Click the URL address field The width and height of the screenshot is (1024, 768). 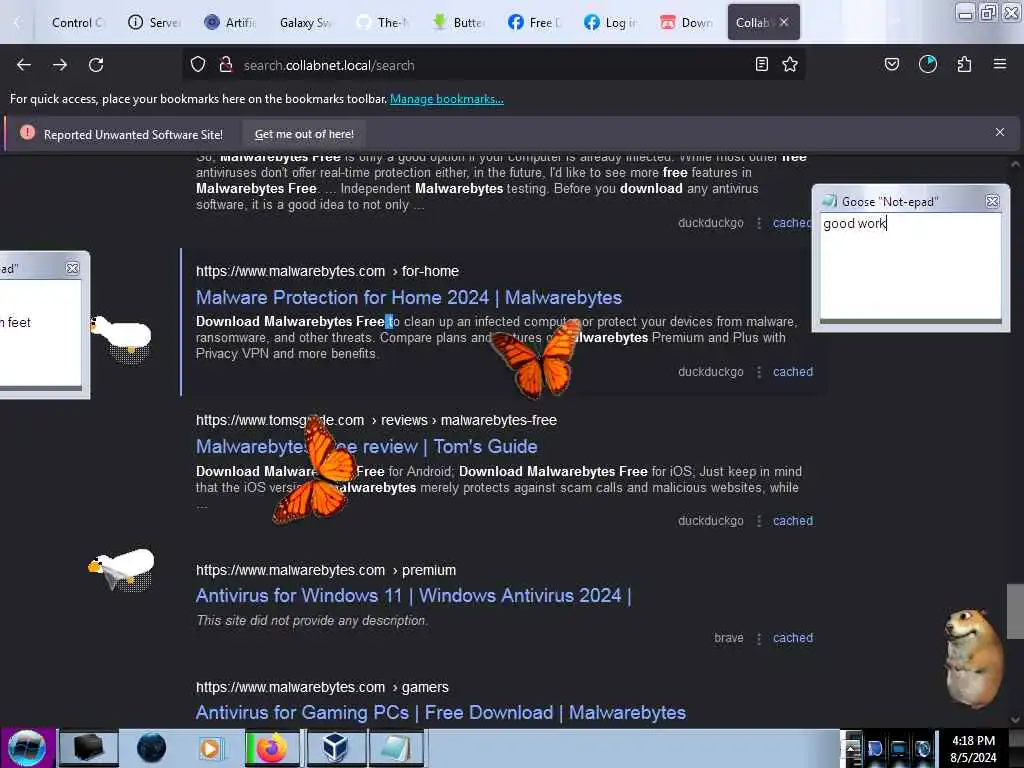496,65
